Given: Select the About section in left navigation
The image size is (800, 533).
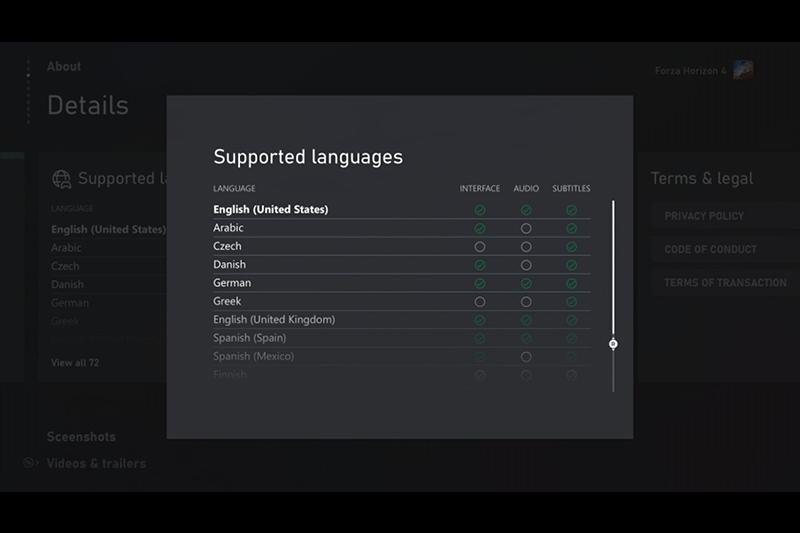Looking at the screenshot, I should point(64,67).
